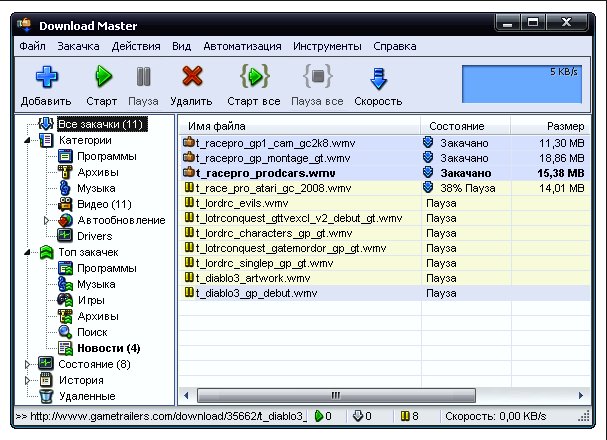The height and width of the screenshot is (440, 607).
Task: Open the Файл menu
Action: [x=33, y=46]
